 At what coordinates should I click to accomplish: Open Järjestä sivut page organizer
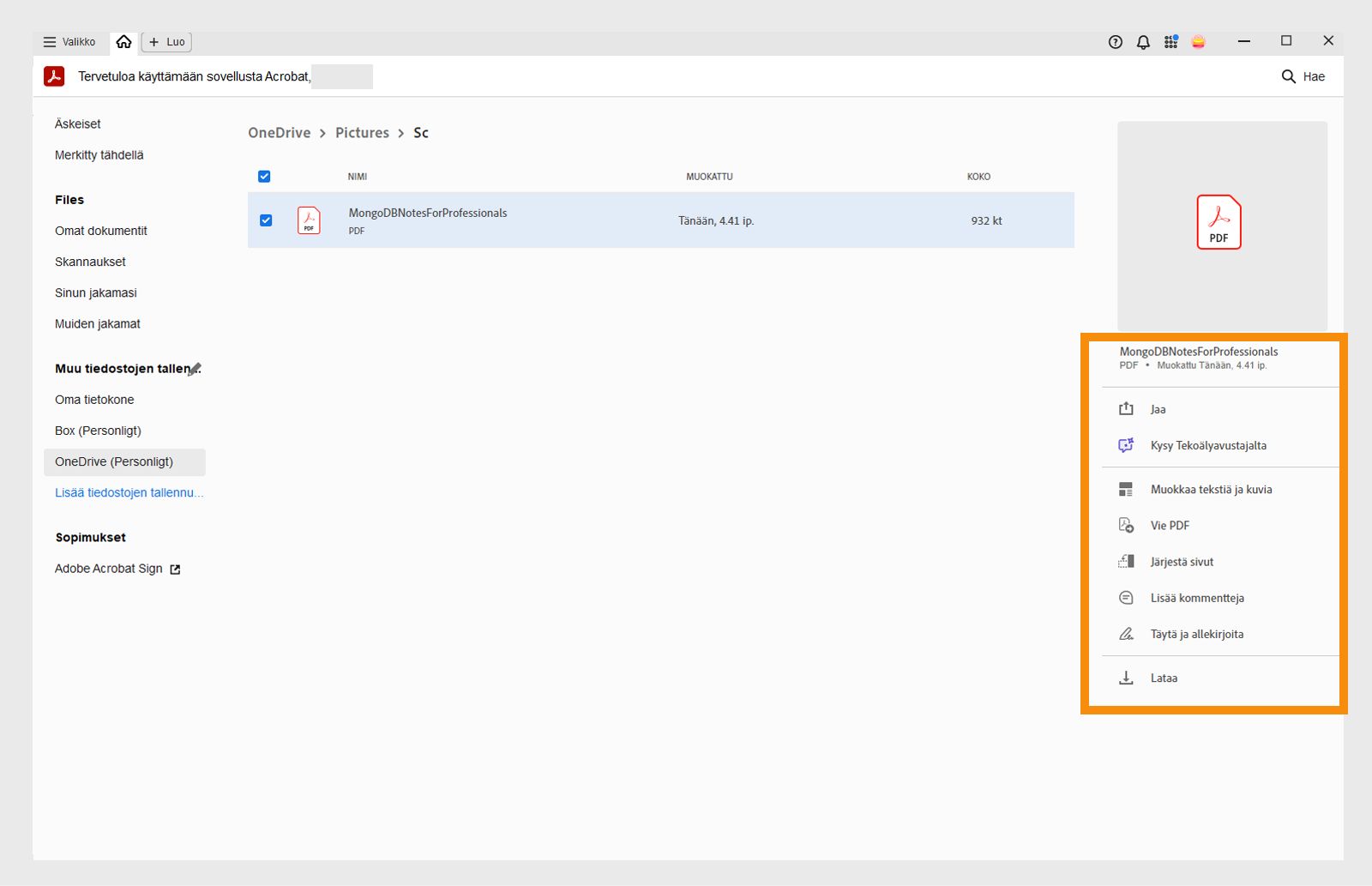[x=1126, y=561]
